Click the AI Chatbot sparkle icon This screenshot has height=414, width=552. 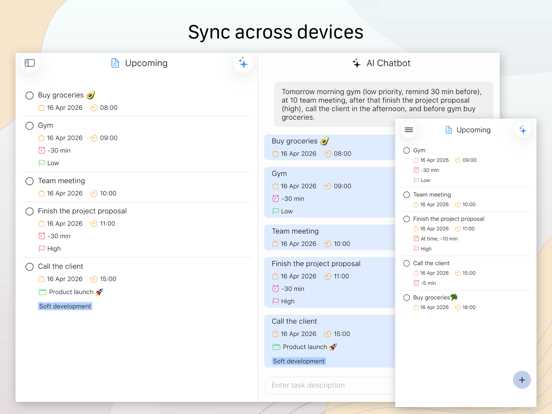click(x=356, y=63)
